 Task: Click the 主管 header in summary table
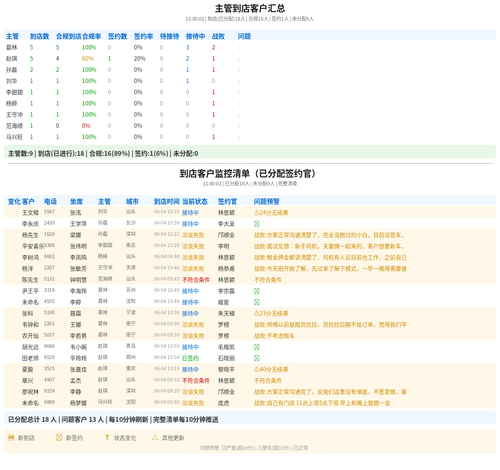coord(12,36)
